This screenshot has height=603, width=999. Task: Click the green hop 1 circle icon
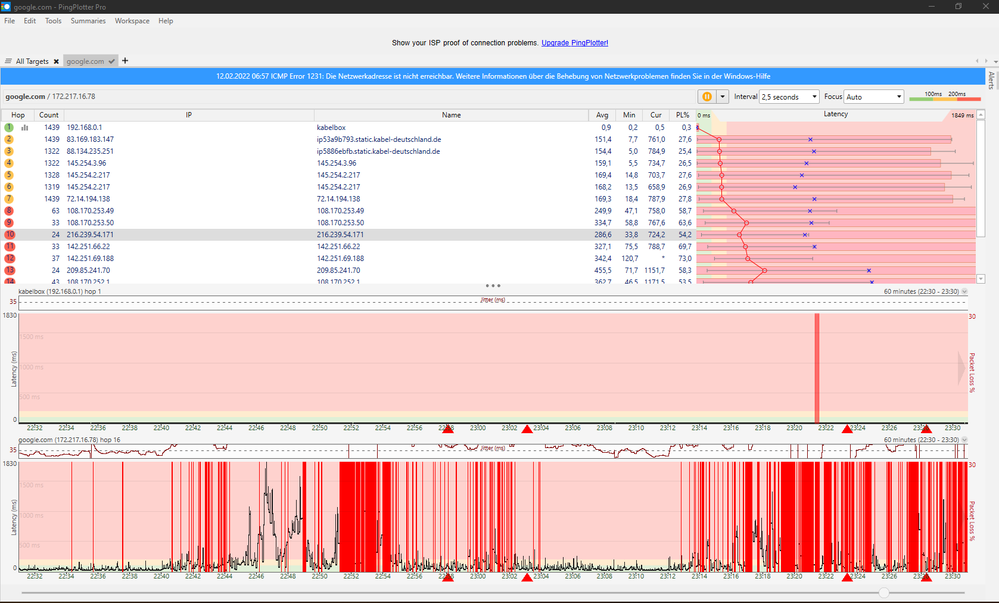point(9,128)
